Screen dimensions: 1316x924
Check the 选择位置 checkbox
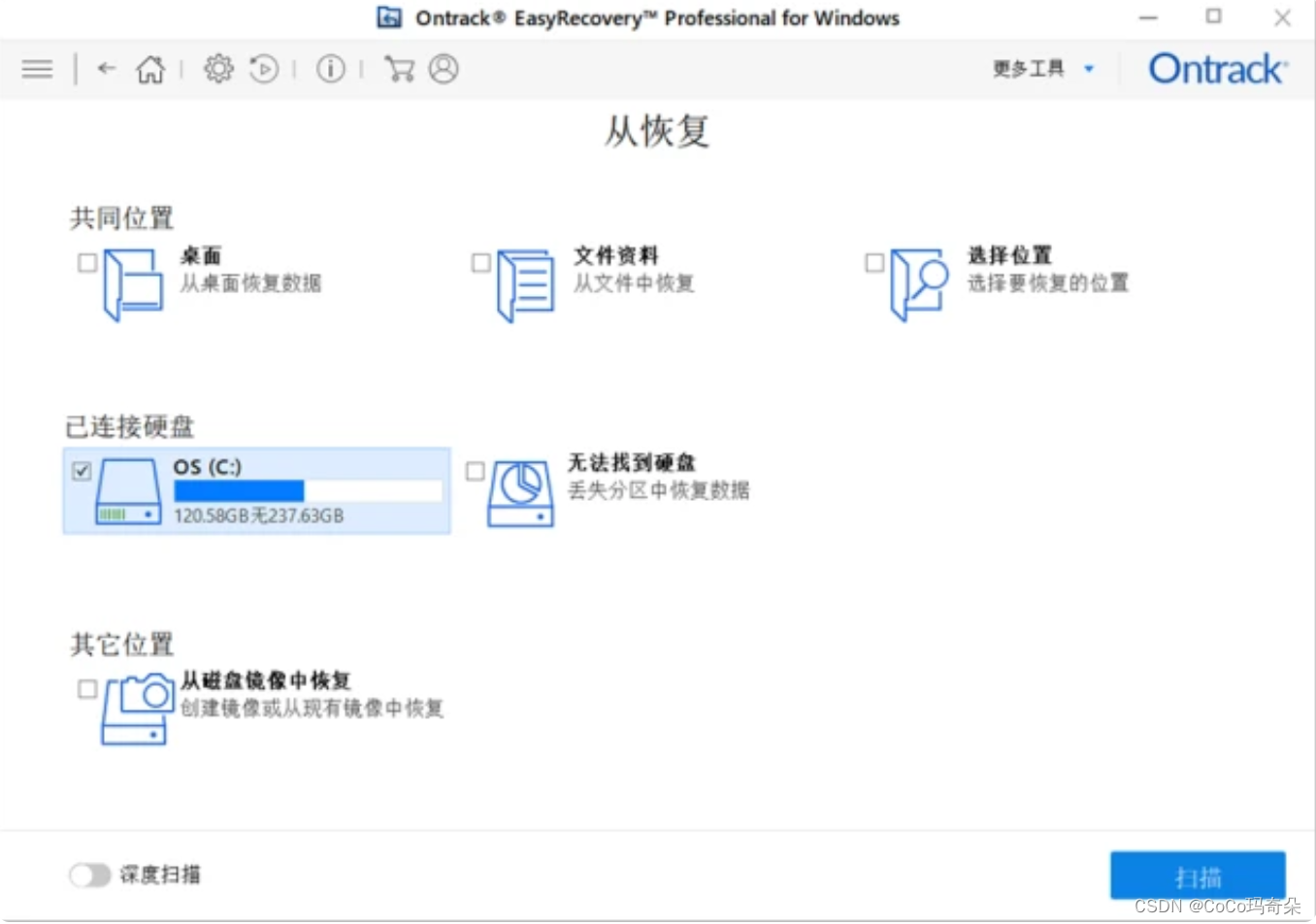pos(874,262)
